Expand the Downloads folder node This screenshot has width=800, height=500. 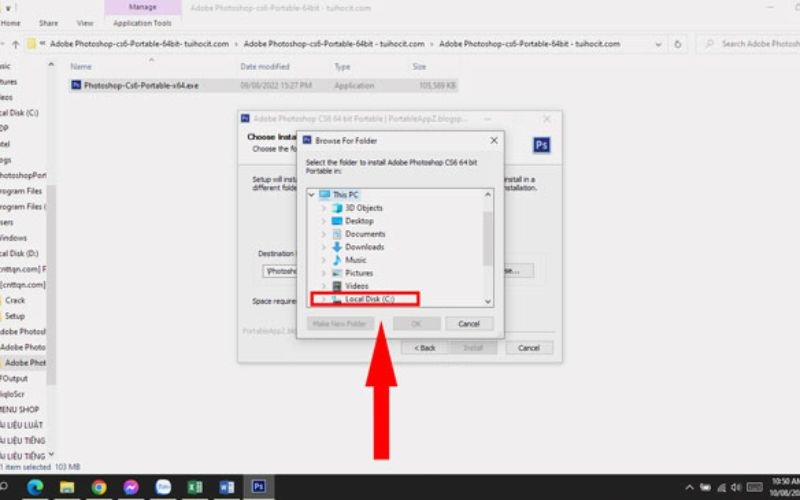pyautogui.click(x=323, y=247)
